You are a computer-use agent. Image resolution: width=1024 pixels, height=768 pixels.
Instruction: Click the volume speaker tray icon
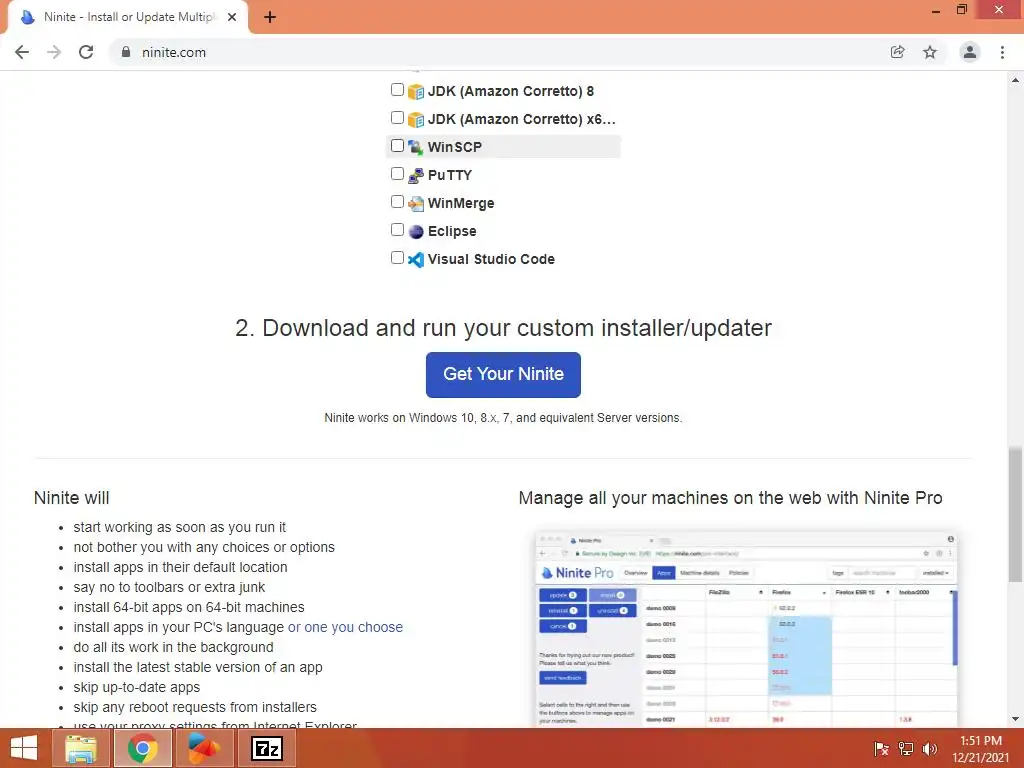tap(929, 749)
